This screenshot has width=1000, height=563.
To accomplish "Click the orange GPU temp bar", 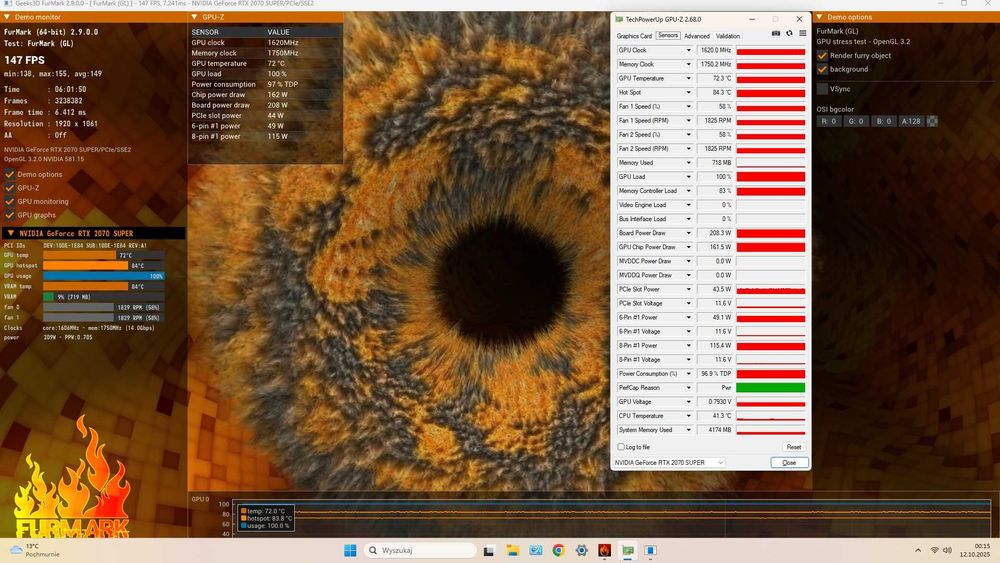I will (79, 255).
